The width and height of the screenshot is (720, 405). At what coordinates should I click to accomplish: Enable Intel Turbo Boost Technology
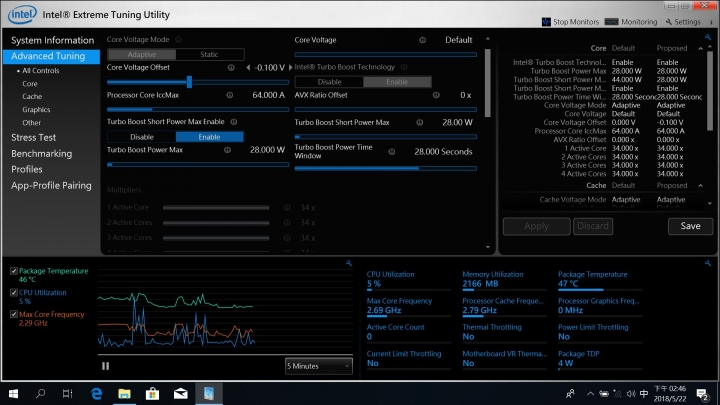point(397,82)
